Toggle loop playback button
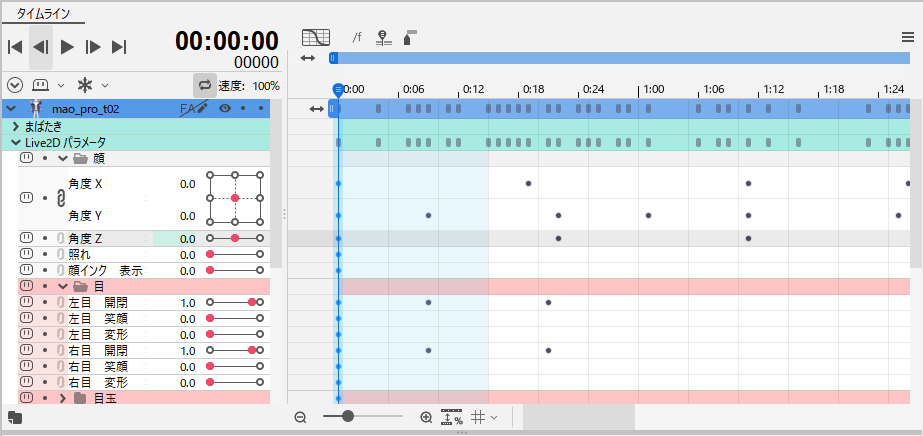Viewport: 923px width, 436px height. [205, 86]
